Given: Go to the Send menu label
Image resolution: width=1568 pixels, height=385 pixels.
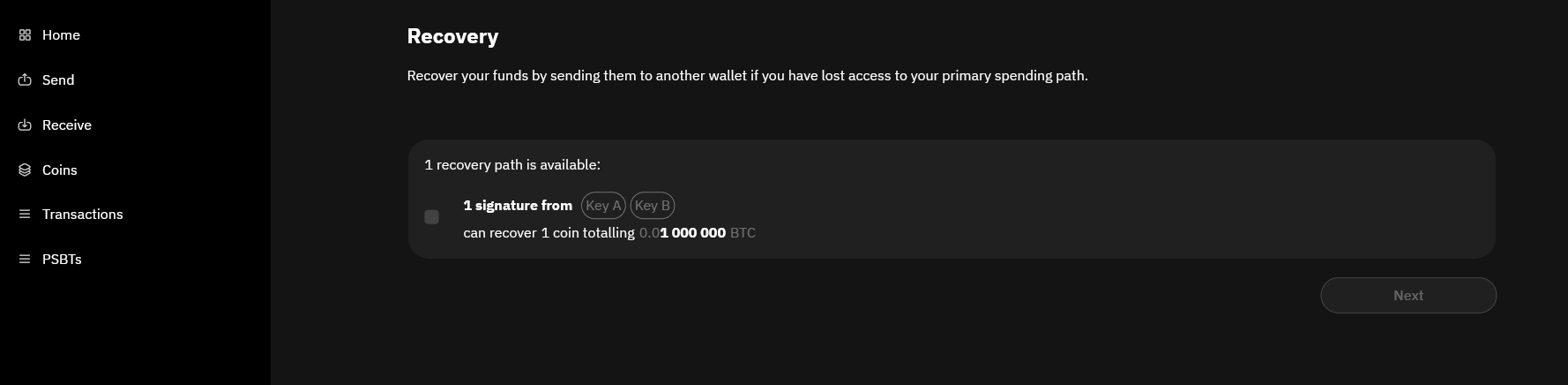Looking at the screenshot, I should click(x=58, y=80).
